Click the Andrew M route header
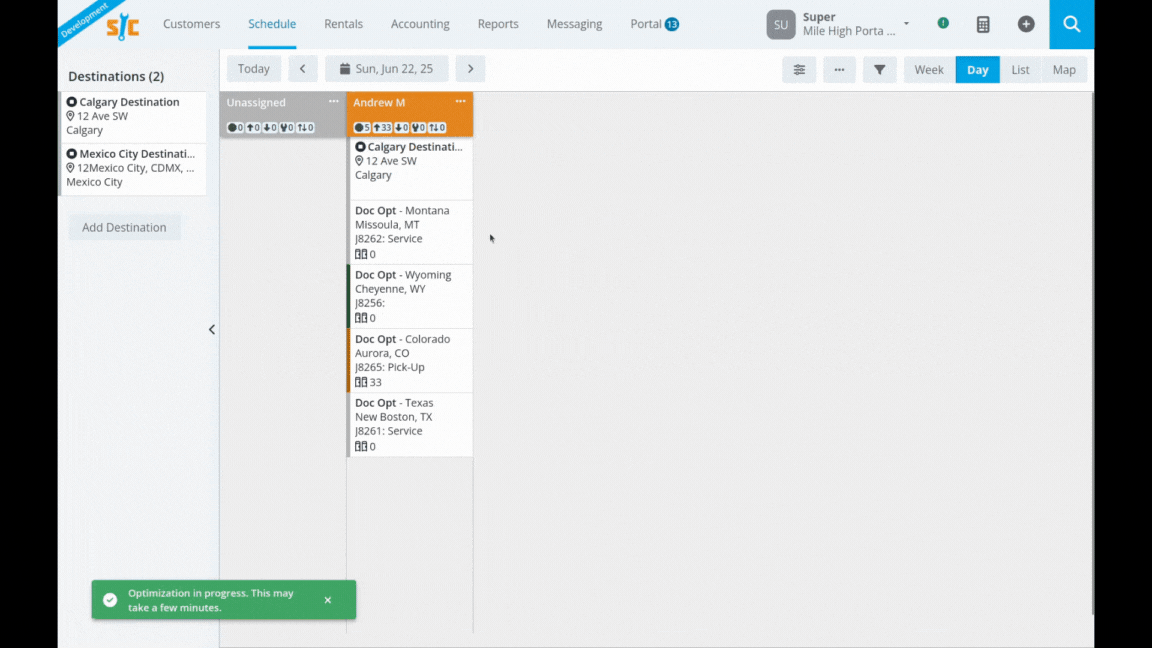 [410, 114]
